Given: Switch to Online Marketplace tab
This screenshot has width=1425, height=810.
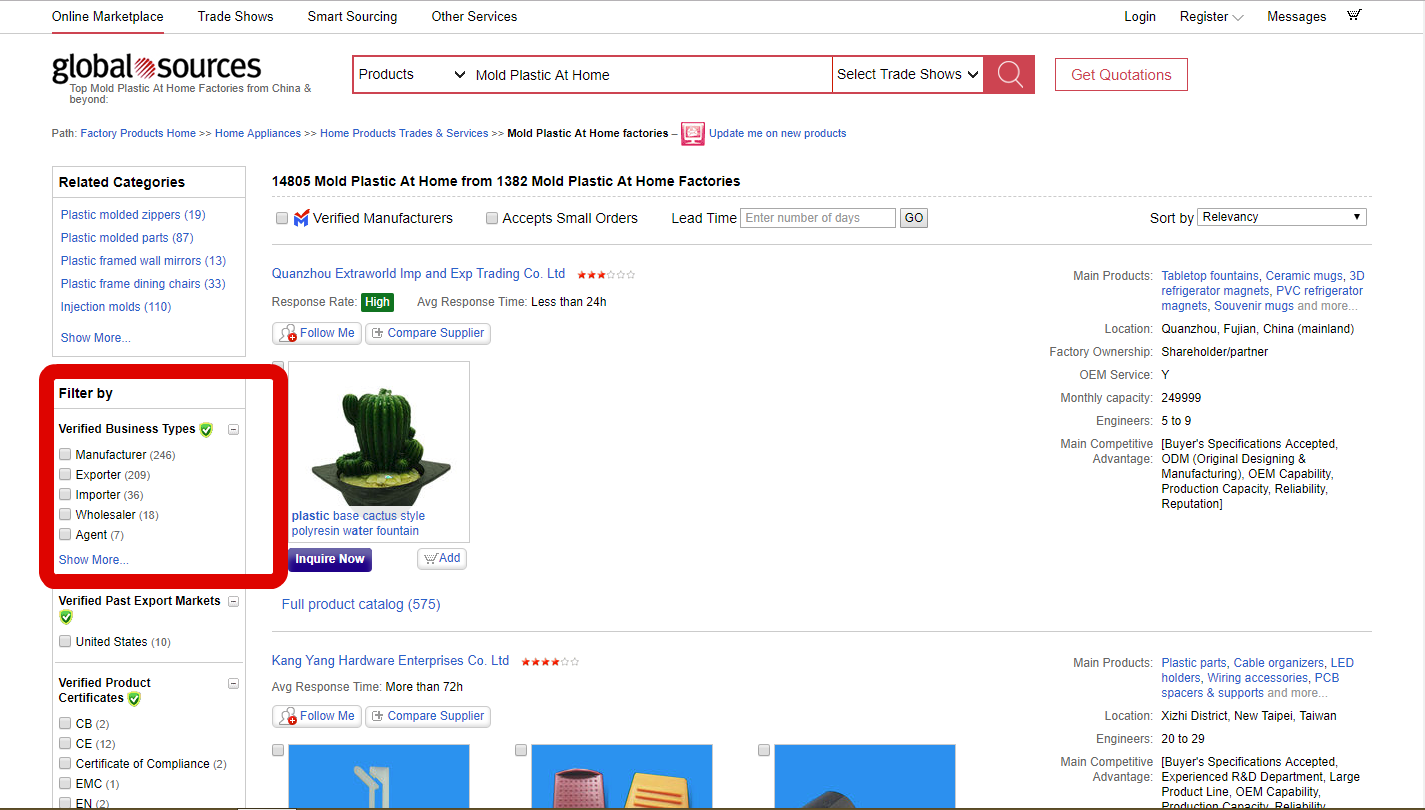Looking at the screenshot, I should (108, 16).
